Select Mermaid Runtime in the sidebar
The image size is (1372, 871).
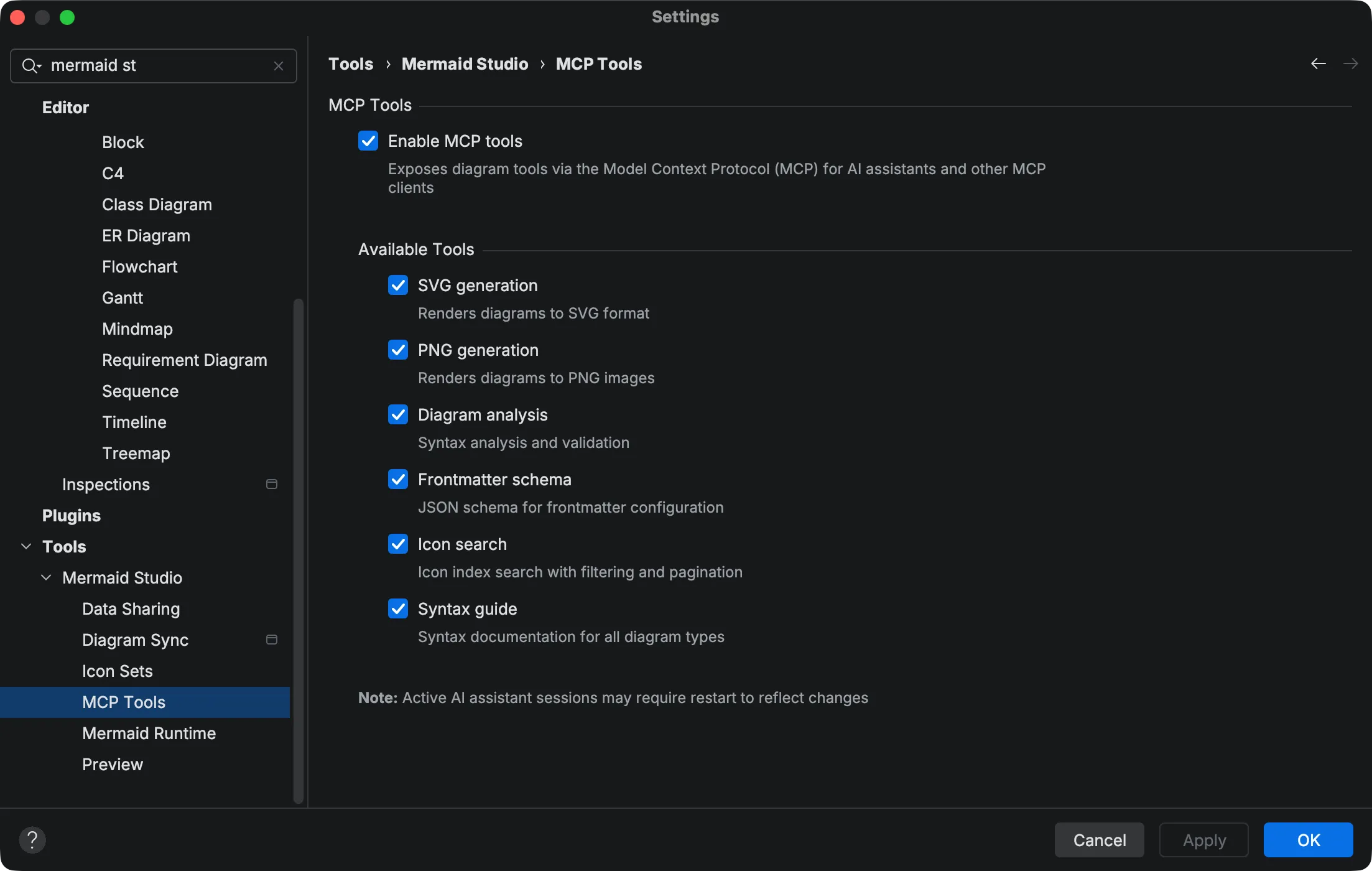pos(149,733)
